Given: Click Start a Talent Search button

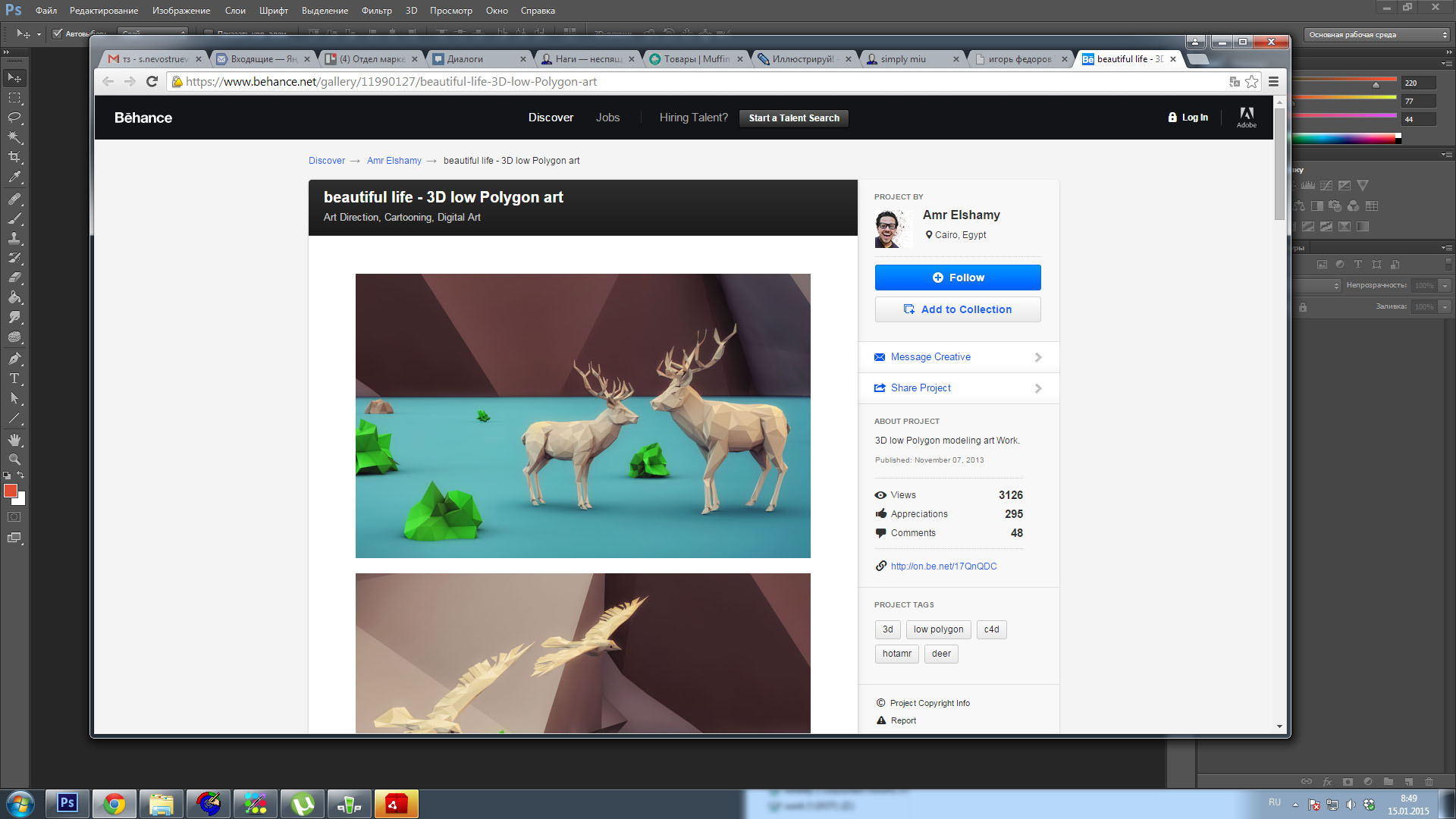Looking at the screenshot, I should (794, 118).
